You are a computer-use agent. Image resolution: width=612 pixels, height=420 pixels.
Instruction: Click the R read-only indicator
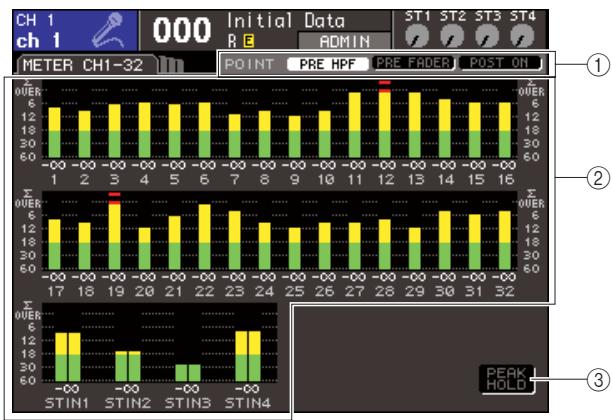[232, 41]
